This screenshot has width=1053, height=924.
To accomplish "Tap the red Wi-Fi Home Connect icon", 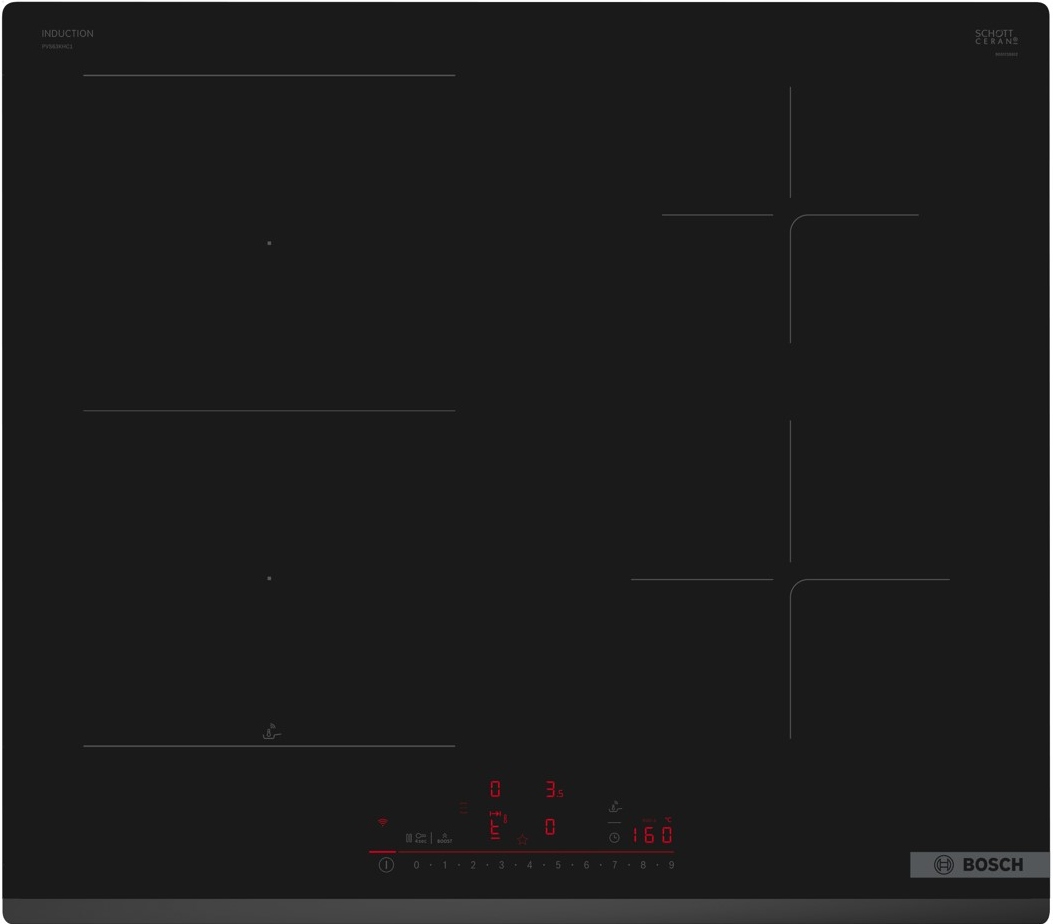I will (x=383, y=822).
